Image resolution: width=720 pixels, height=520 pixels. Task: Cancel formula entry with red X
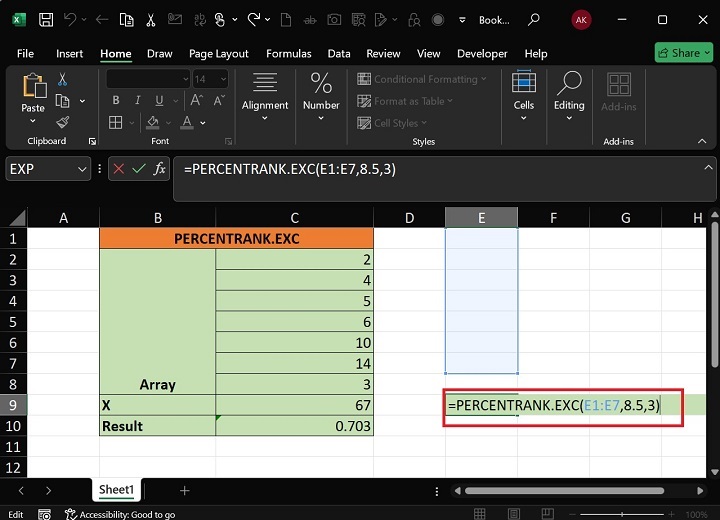[118, 169]
